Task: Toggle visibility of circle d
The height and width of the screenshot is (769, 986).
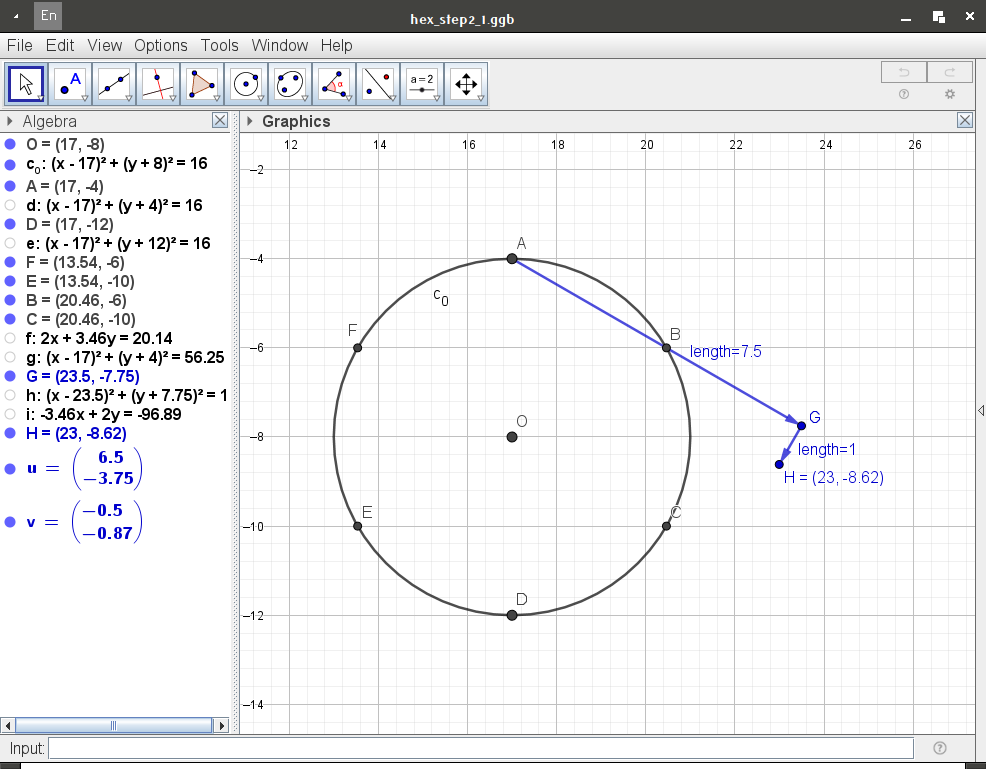Action: click(10, 205)
